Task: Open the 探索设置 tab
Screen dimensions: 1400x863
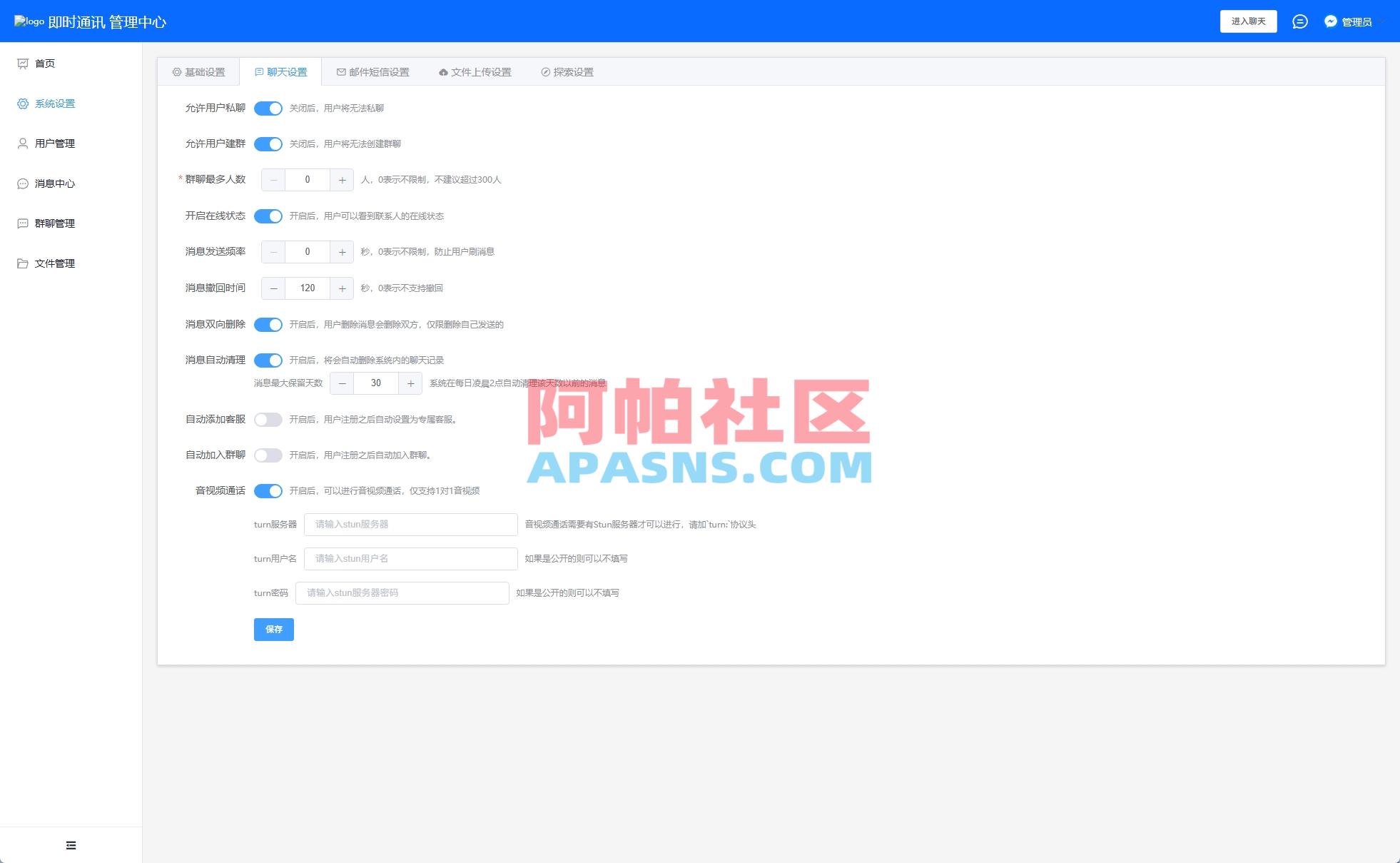Action: (x=568, y=71)
